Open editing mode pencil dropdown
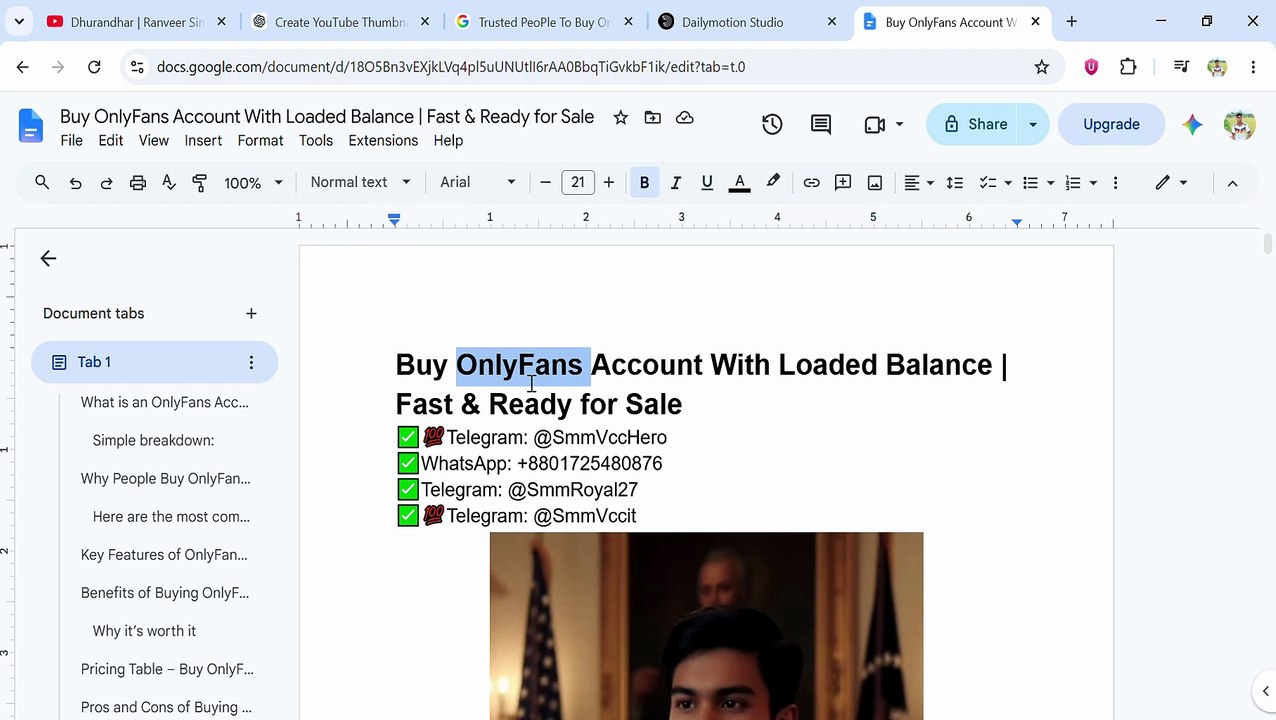 [x=1171, y=182]
